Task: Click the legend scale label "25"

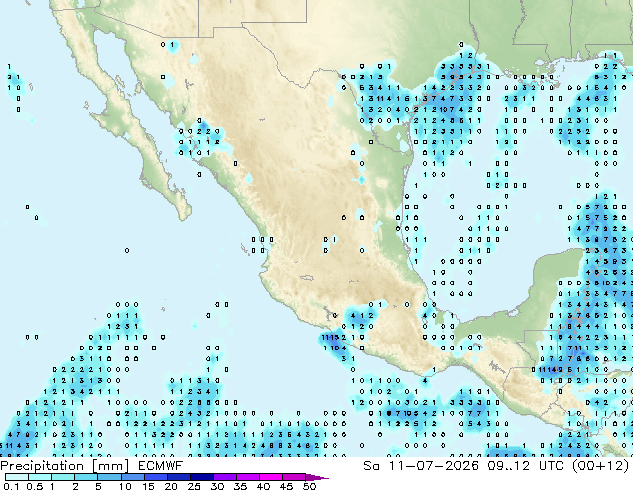Action: coord(194,486)
